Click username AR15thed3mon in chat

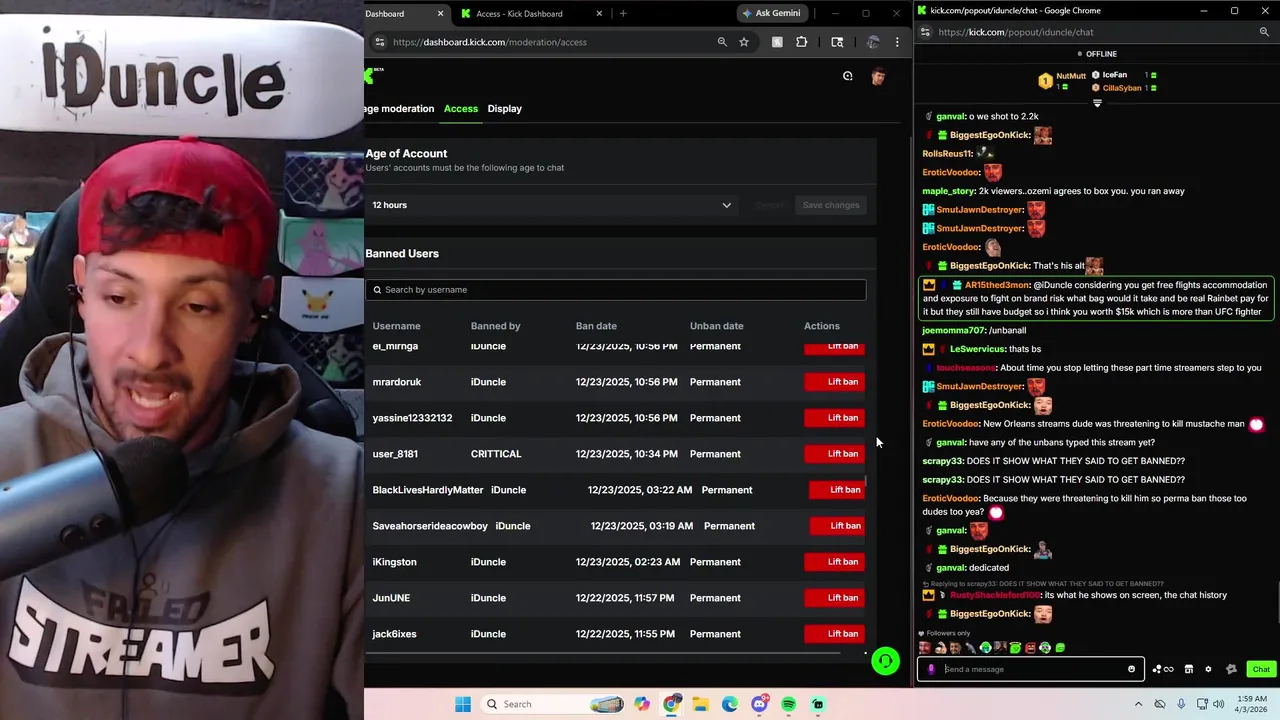[x=998, y=285]
